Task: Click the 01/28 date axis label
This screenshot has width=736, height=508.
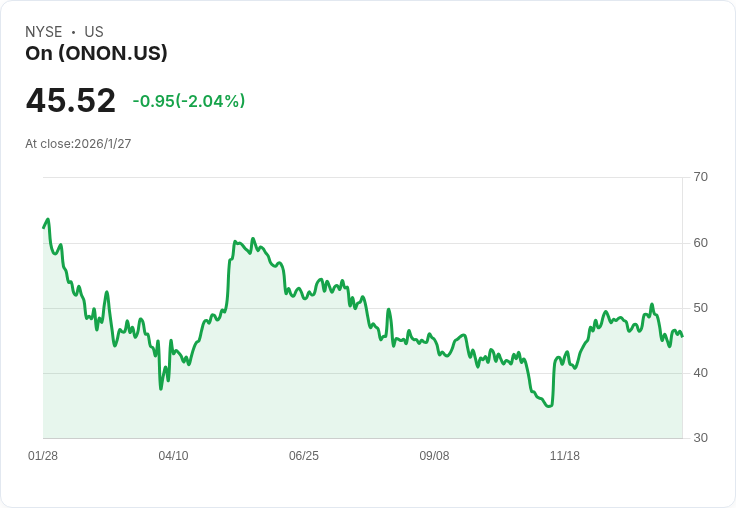Action: 43,455
